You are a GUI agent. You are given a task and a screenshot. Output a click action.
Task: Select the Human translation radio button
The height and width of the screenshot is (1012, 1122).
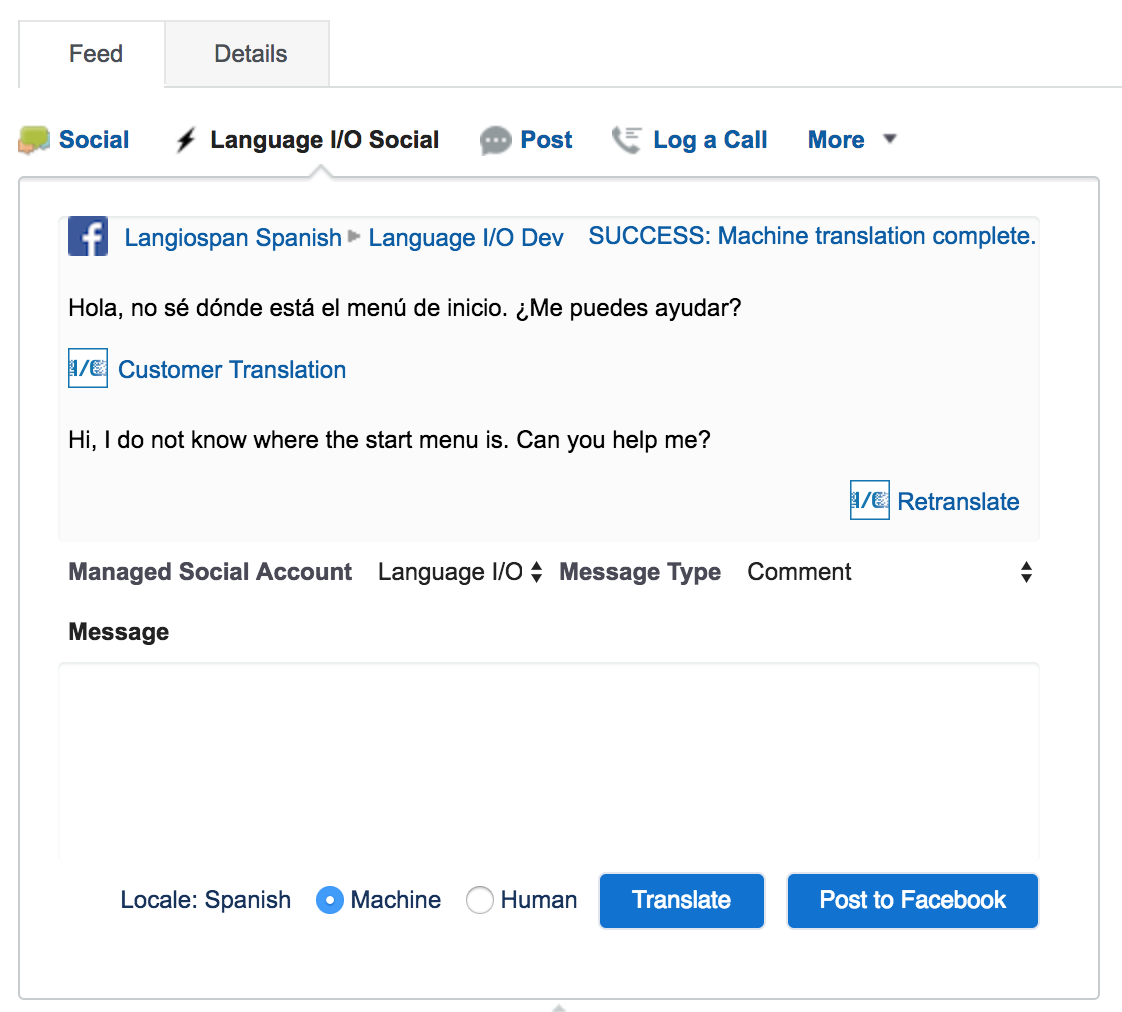pos(480,900)
